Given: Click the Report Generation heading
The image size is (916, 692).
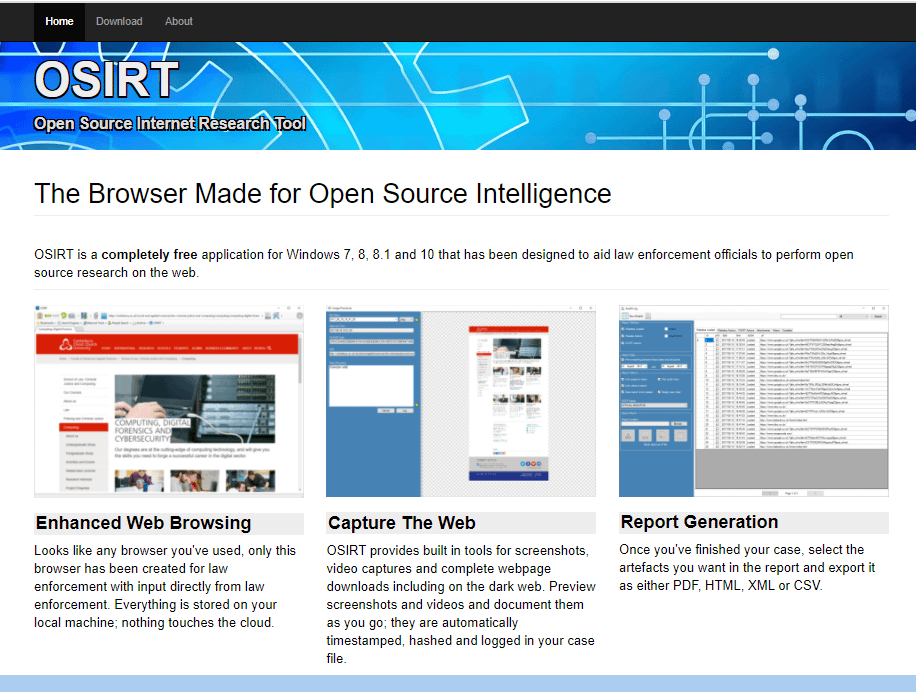Looking at the screenshot, I should pyautogui.click(x=699, y=522).
